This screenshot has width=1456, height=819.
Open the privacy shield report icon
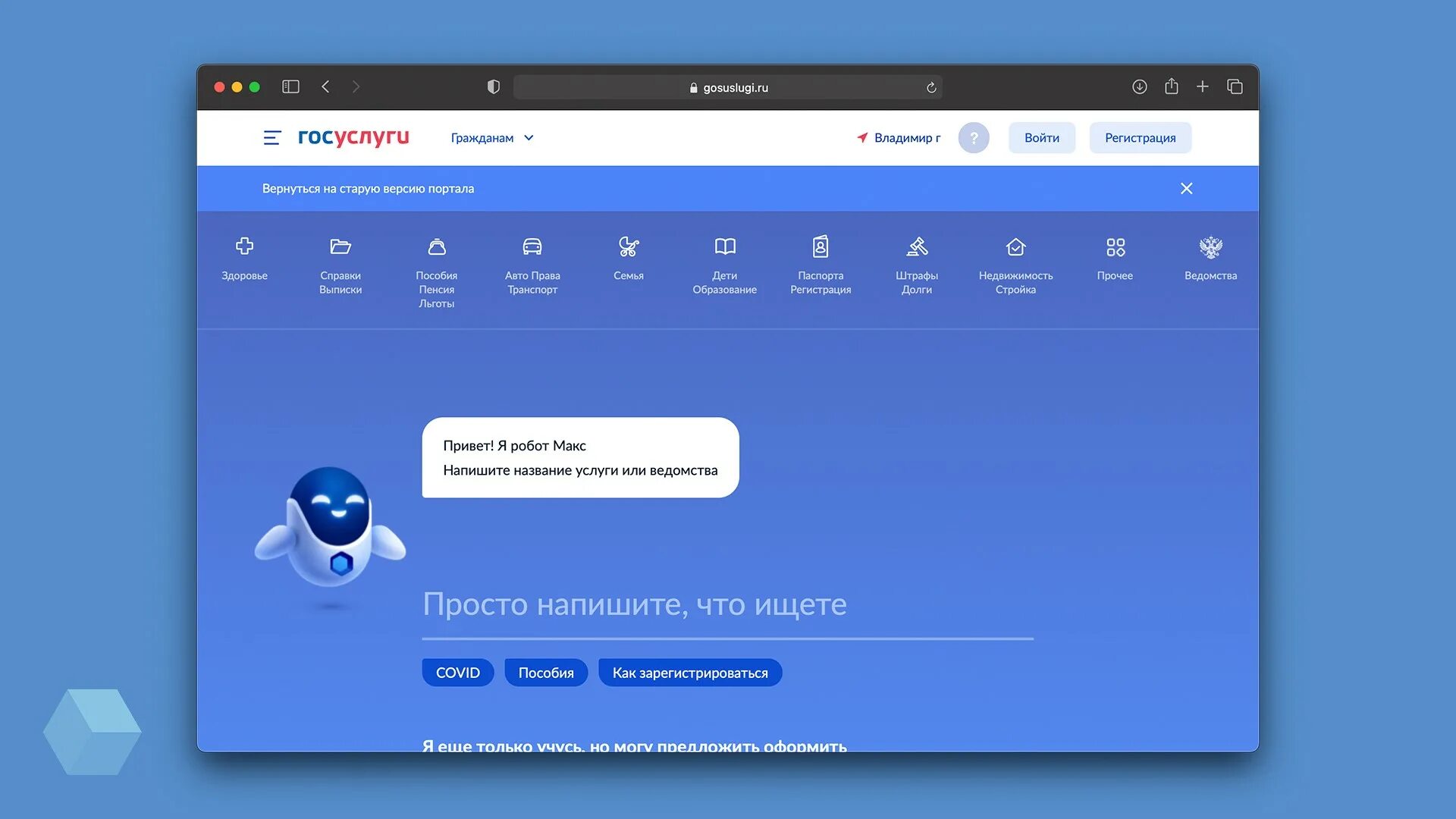tap(494, 87)
